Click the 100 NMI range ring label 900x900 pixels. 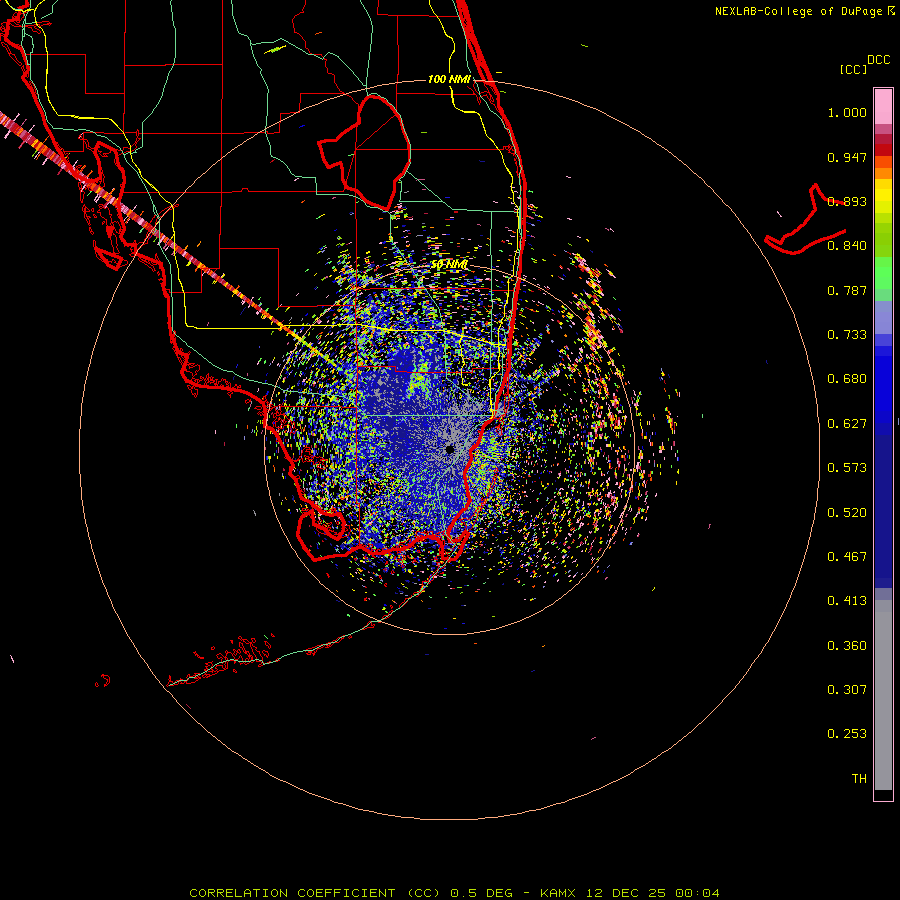pyautogui.click(x=449, y=79)
